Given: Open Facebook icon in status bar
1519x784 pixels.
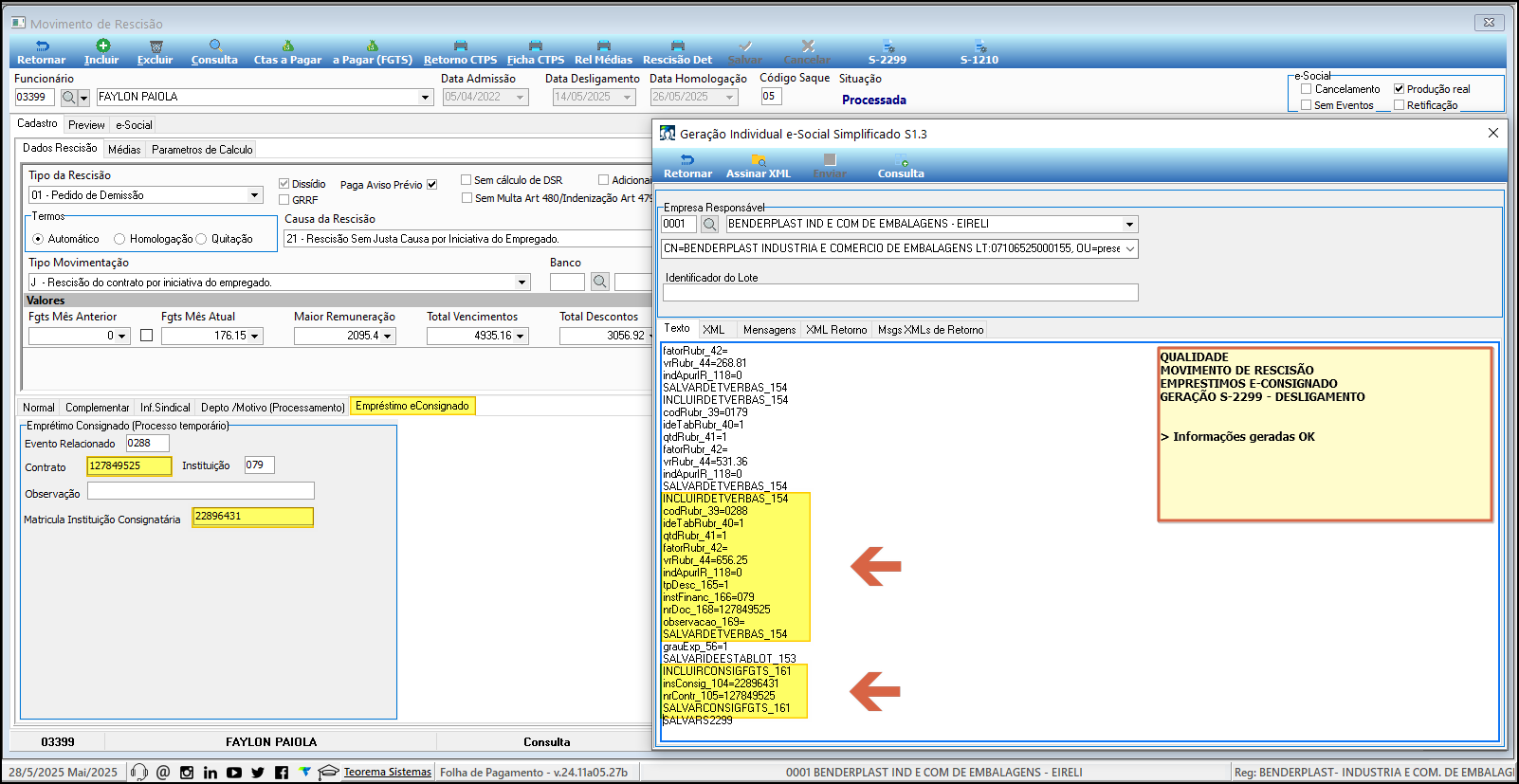Looking at the screenshot, I should [x=282, y=772].
